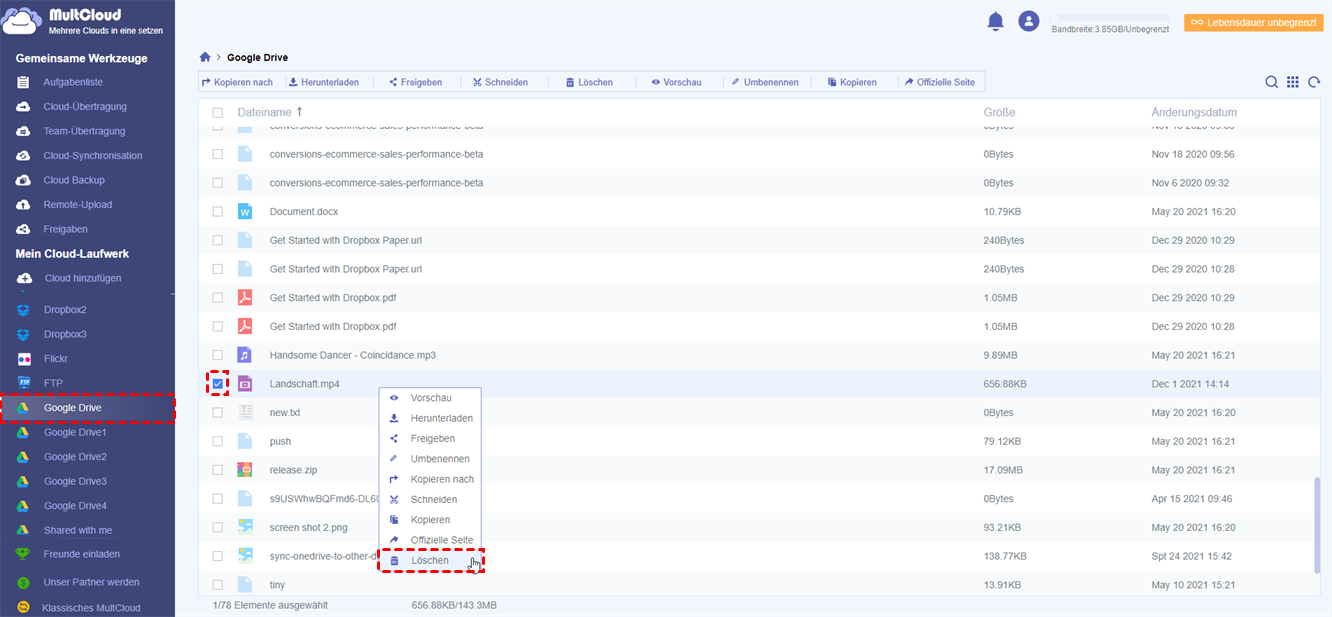Select Kopieren nach in the context menu
Viewport: 1332px width, 617px height.
point(431,479)
